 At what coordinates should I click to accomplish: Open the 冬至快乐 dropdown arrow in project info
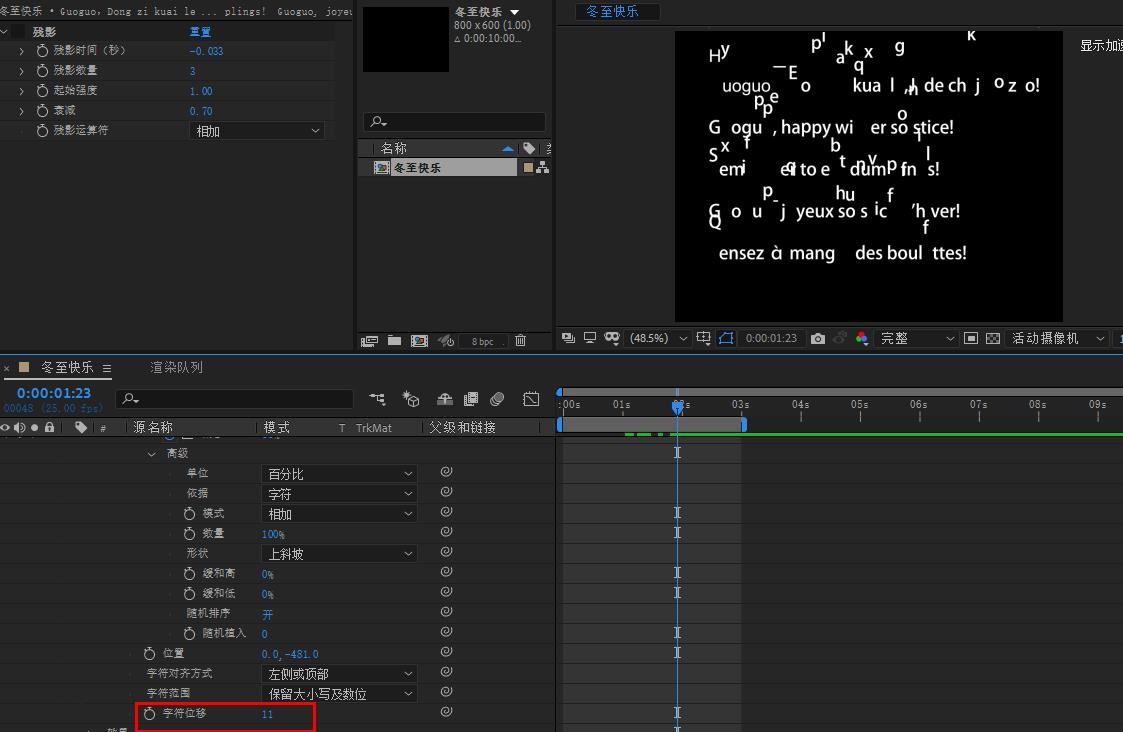tap(514, 12)
